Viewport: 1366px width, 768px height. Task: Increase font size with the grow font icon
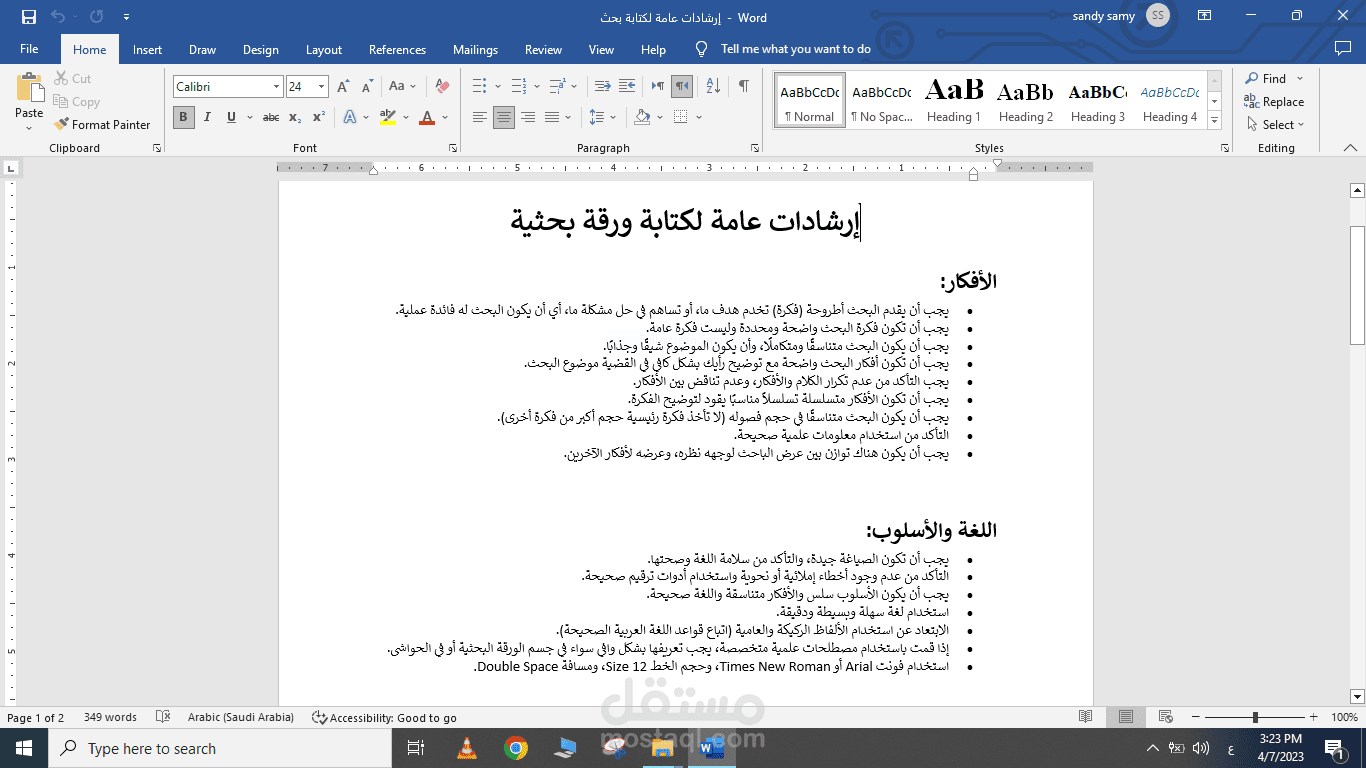point(343,87)
